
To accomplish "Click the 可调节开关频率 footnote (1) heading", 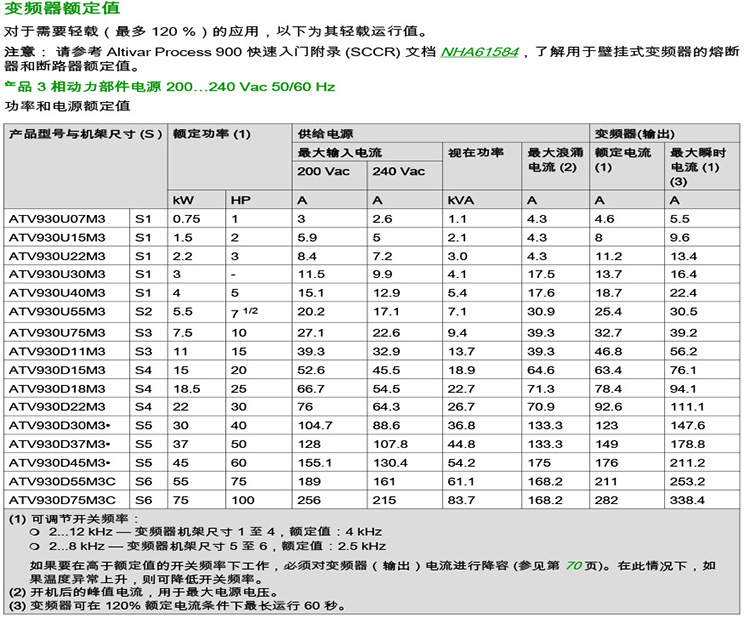I will (74, 519).
